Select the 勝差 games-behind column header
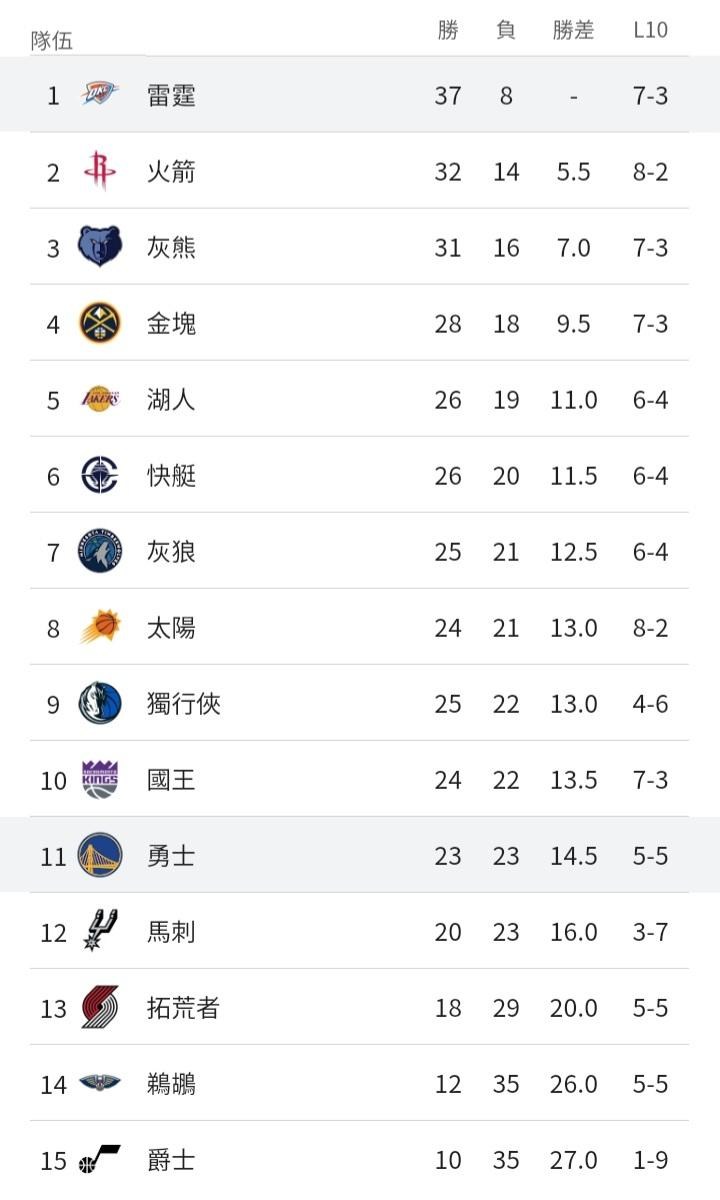Screen dimensions: 720x1200 (573, 30)
